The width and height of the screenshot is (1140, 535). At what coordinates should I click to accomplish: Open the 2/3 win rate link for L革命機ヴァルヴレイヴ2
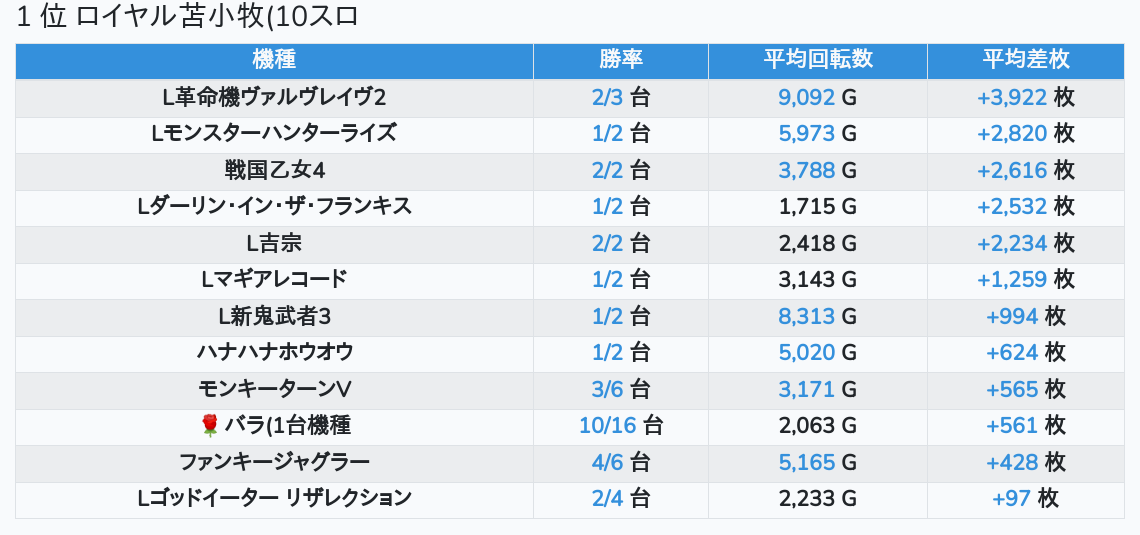pyautogui.click(x=607, y=97)
